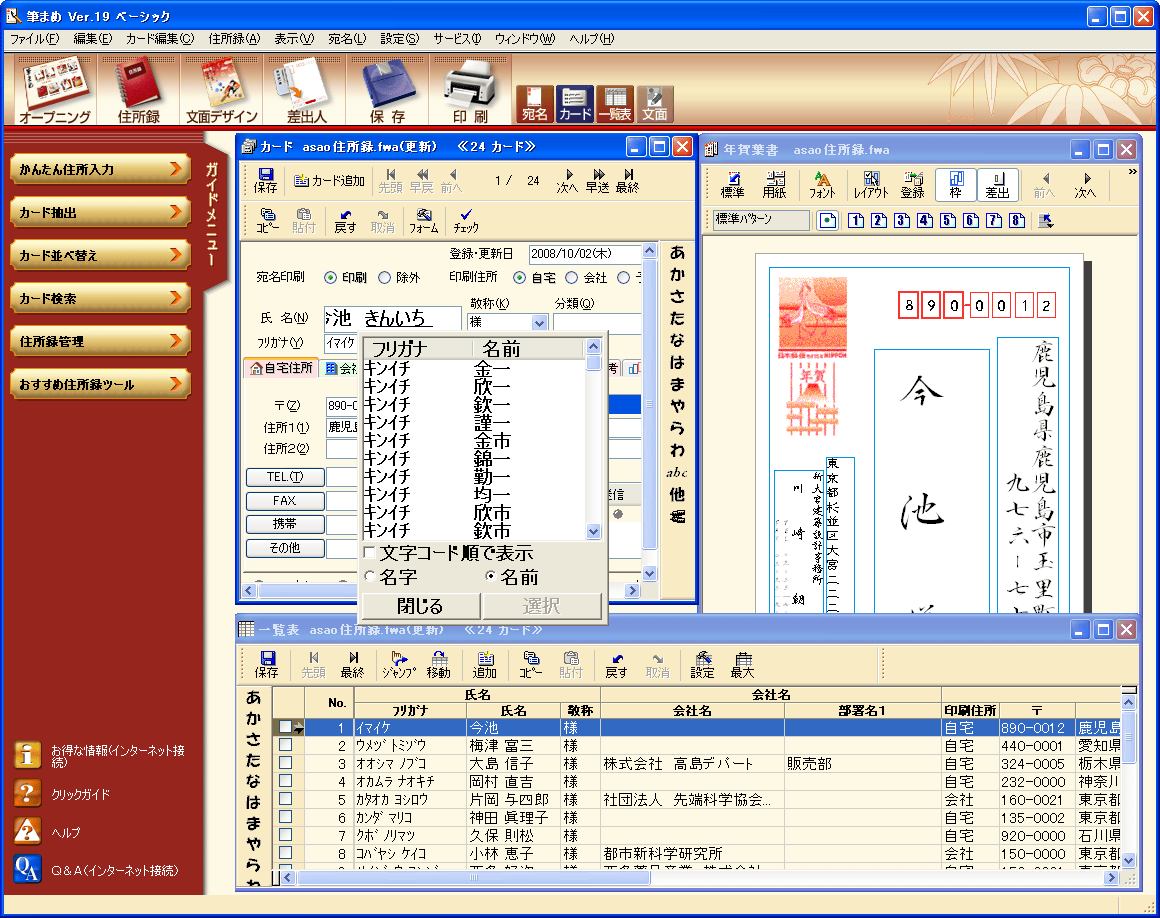Expand the 年賀葉書 toolbar overflow chevron
Image resolution: width=1160 pixels, height=918 pixels.
[x=1132, y=172]
